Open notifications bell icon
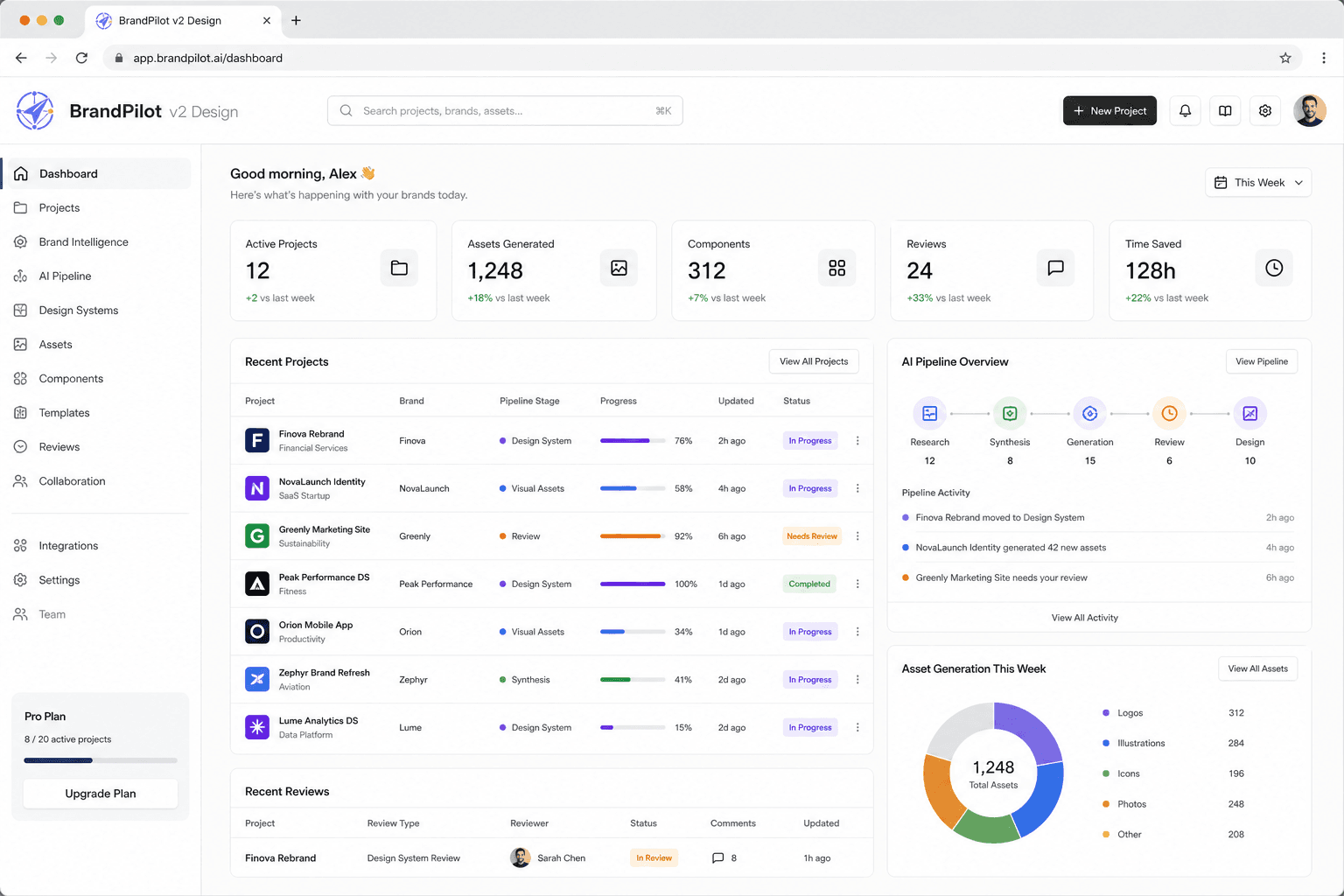The height and width of the screenshot is (896, 1344). (1185, 111)
